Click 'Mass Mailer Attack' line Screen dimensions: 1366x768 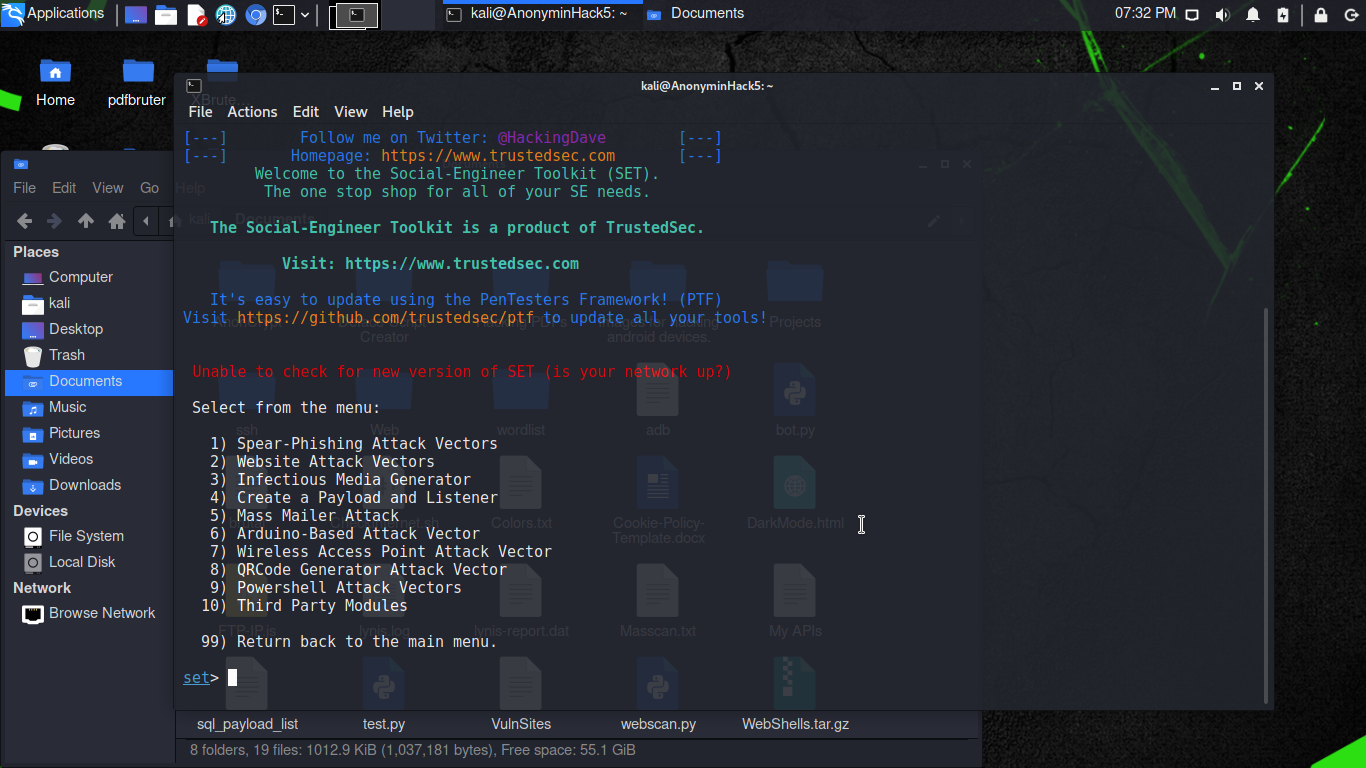click(x=318, y=516)
